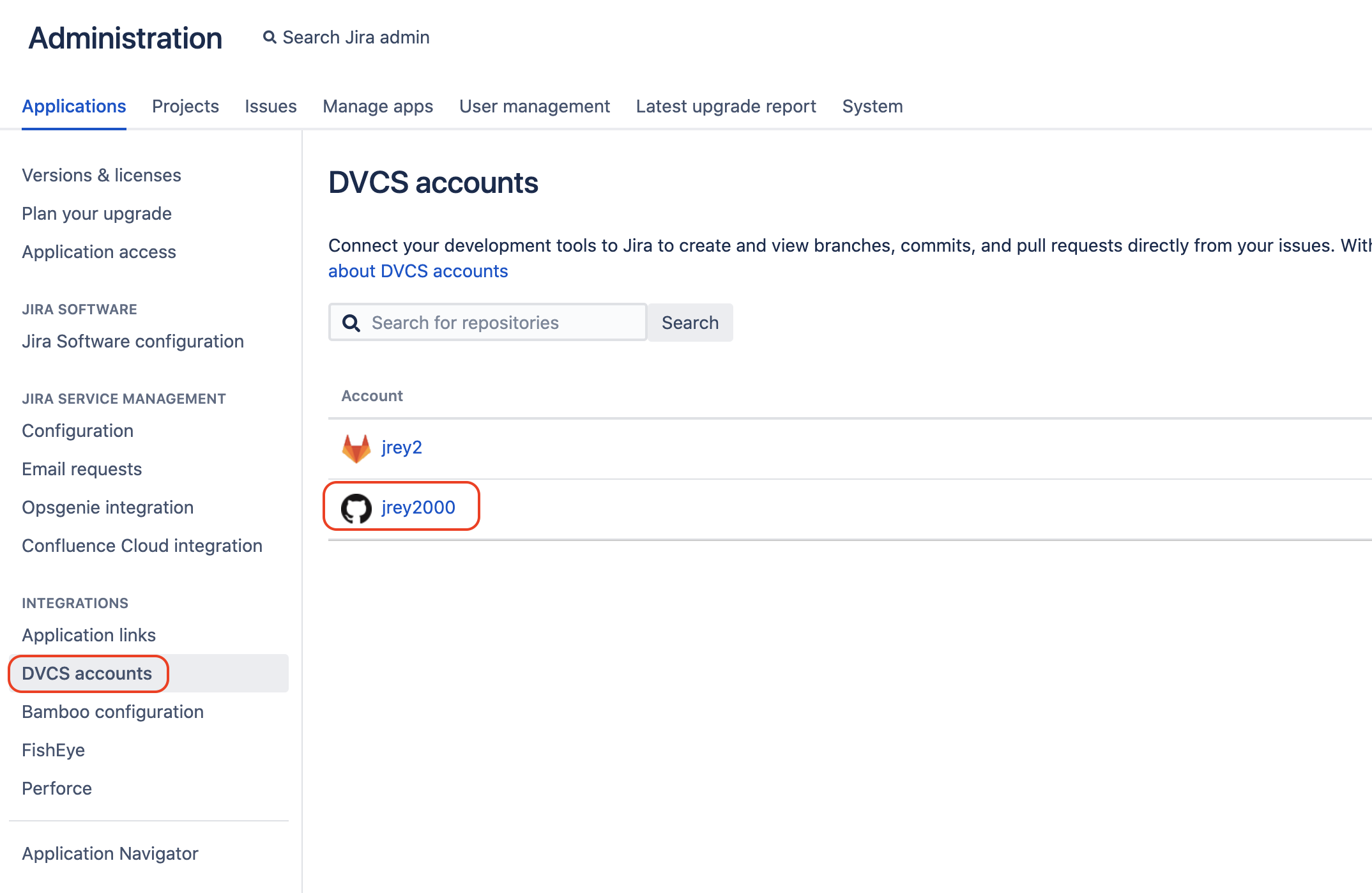Screen dimensions: 1372x893
Task: Open the jrey2000 account link
Action: click(418, 508)
